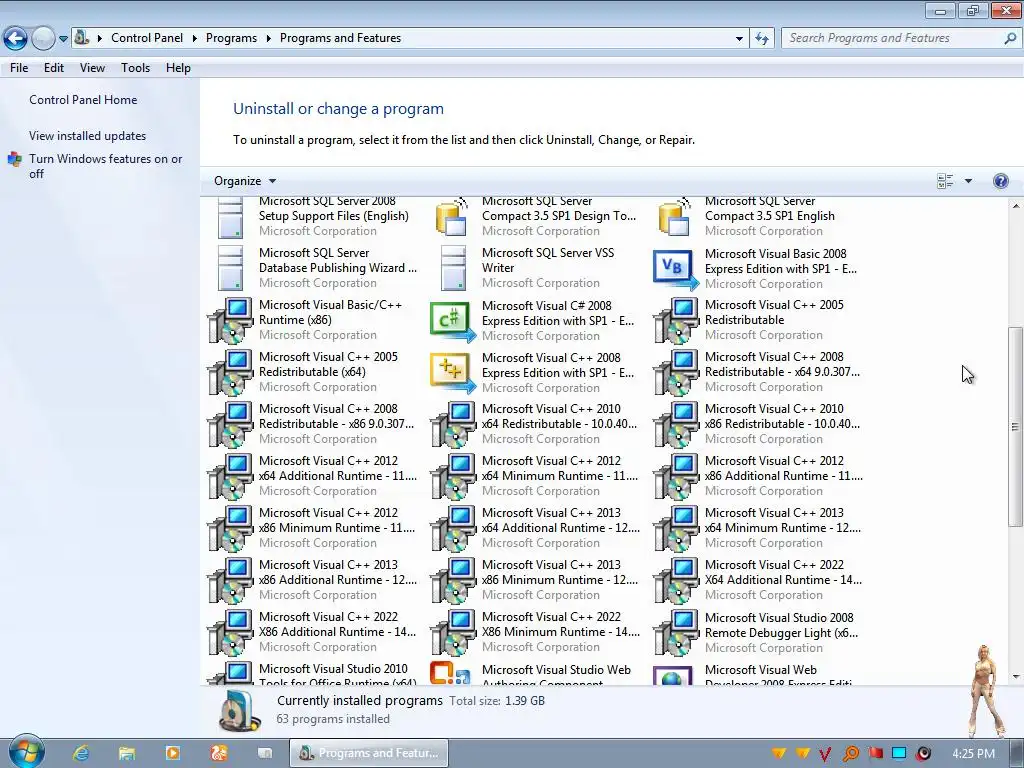This screenshot has width=1024, height=768.
Task: Select Visual Basic 2008 Express Edition icon
Action: pos(675,269)
